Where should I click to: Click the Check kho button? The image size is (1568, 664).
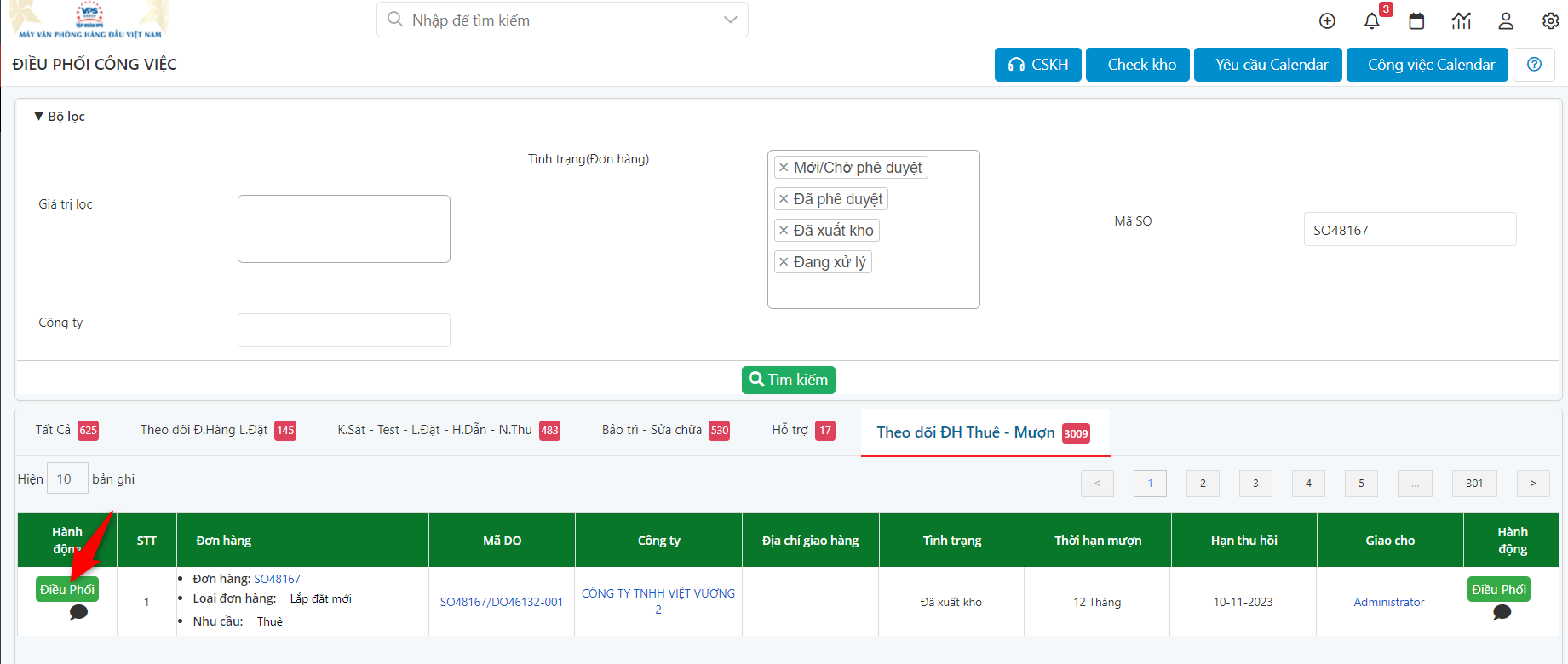point(1138,65)
